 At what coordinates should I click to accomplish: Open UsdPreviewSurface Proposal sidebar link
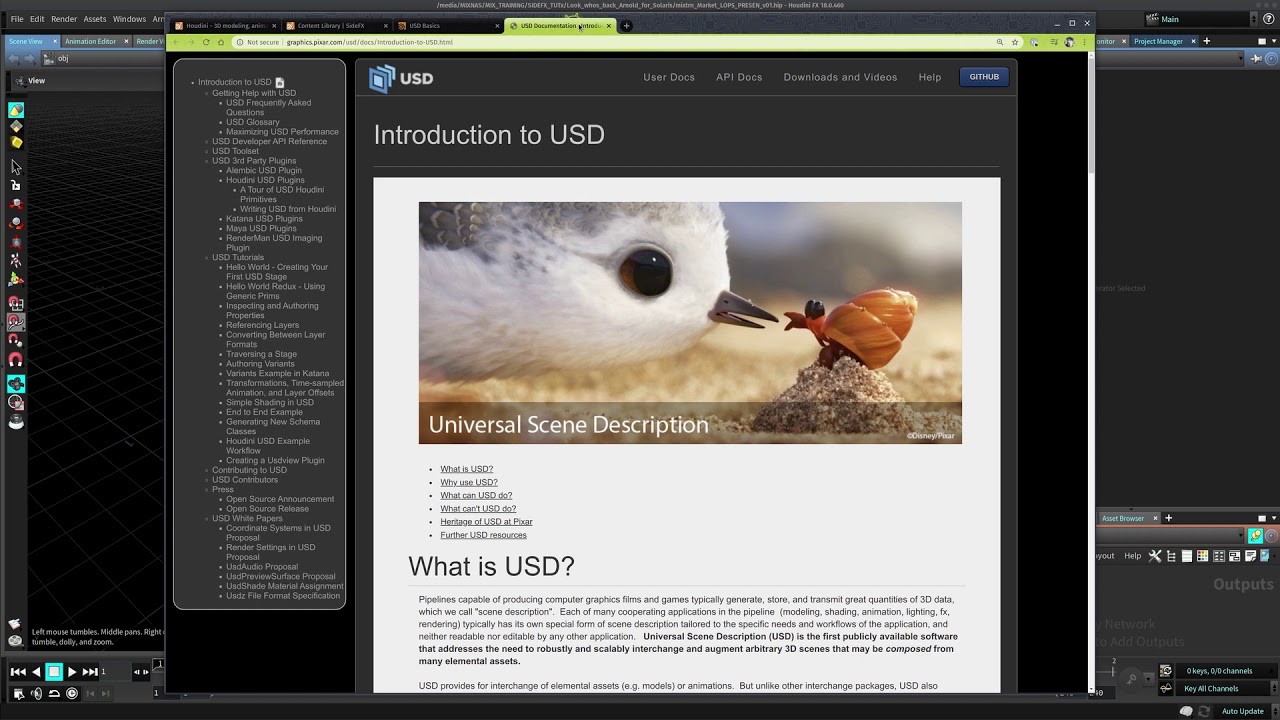pyautogui.click(x=281, y=577)
